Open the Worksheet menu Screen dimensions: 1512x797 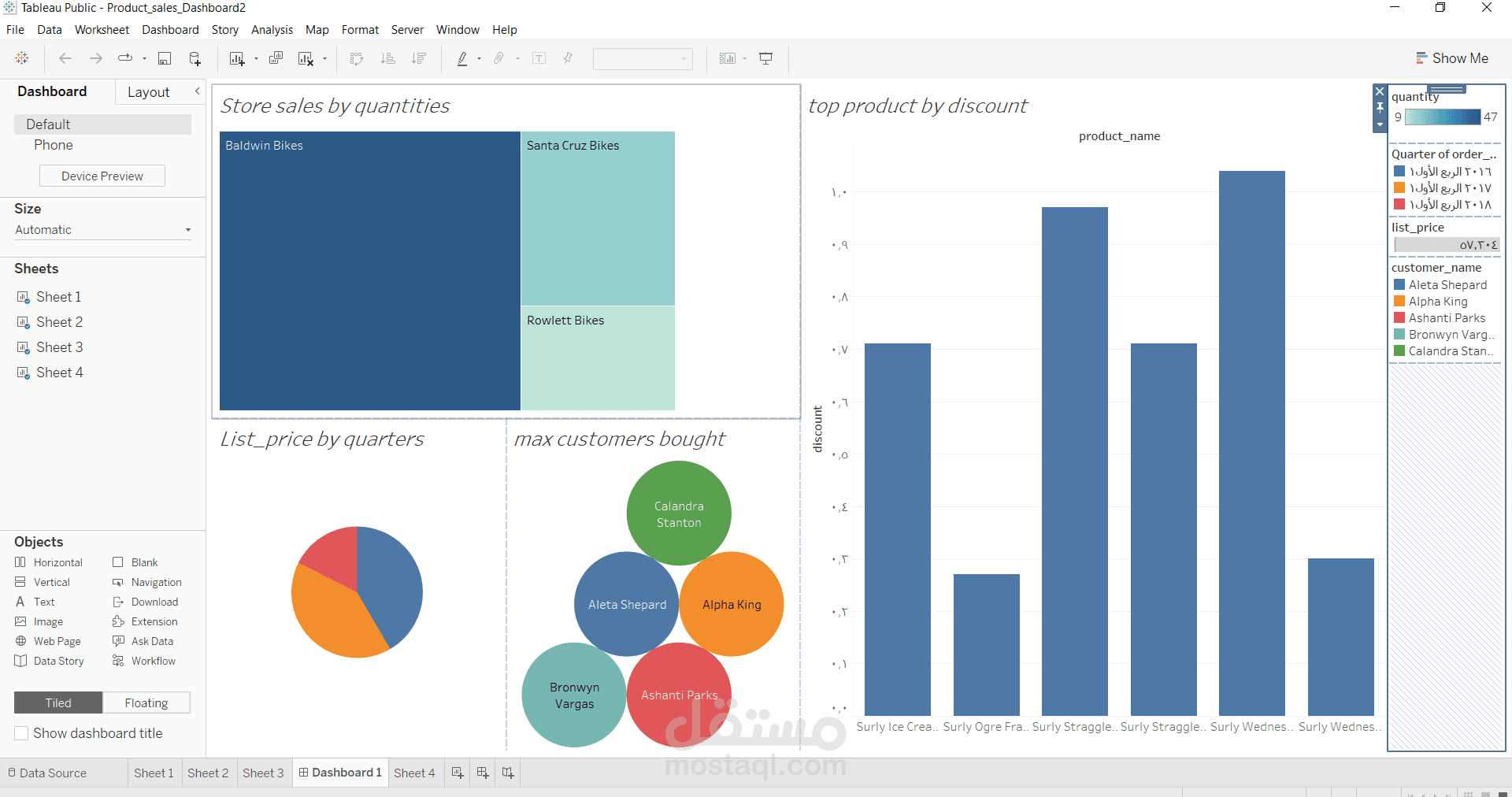coord(102,30)
